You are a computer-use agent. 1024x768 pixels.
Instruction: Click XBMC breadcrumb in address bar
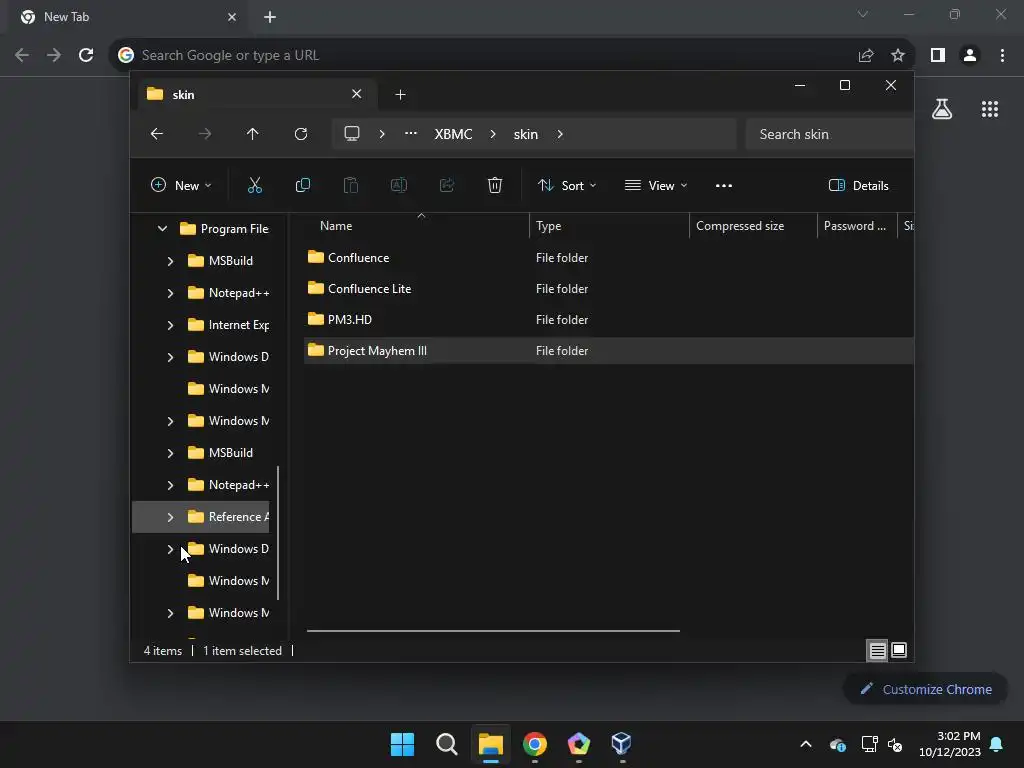tap(453, 134)
